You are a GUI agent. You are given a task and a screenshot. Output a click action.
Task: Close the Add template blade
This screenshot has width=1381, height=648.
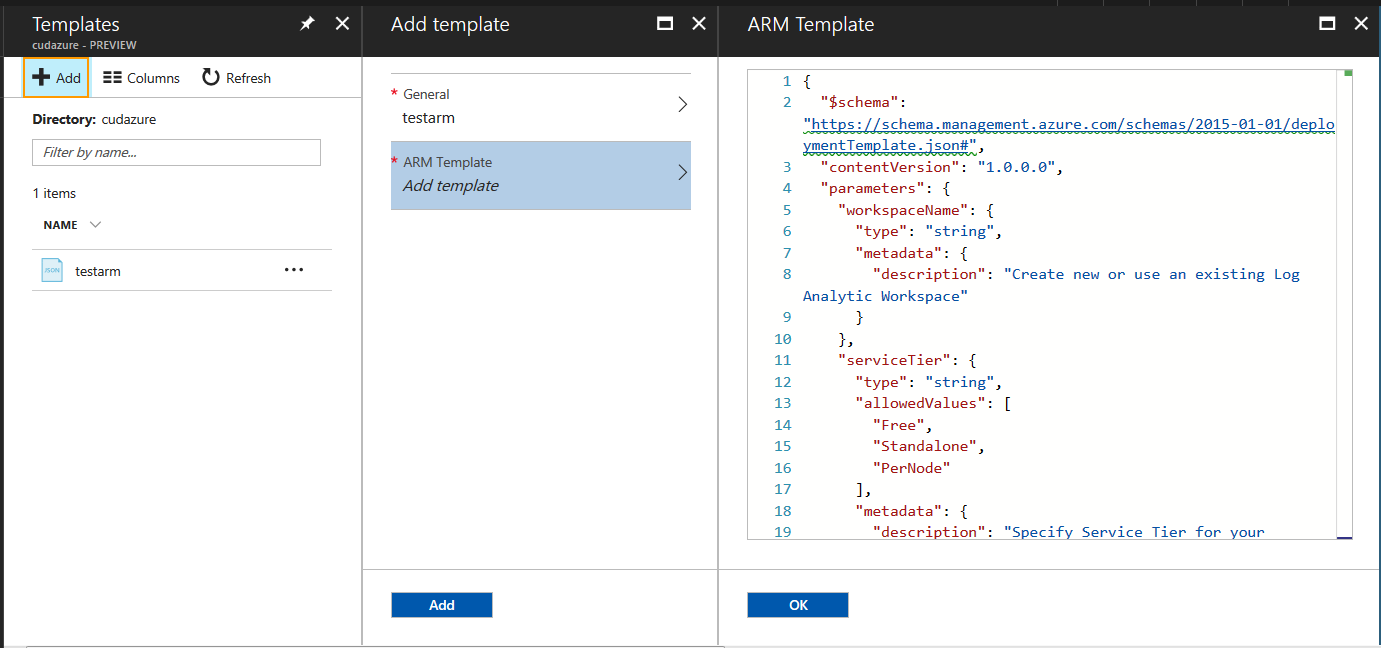(698, 23)
